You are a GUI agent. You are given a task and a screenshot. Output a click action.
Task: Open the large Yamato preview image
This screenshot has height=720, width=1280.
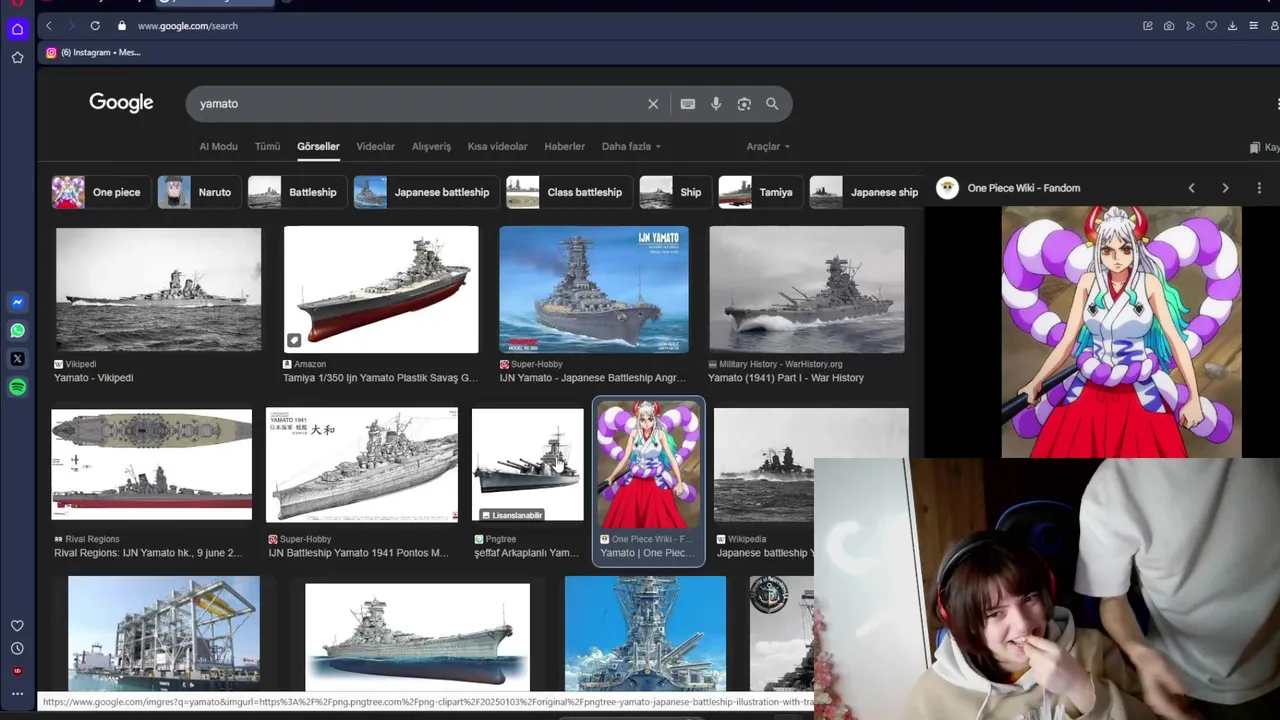1121,332
